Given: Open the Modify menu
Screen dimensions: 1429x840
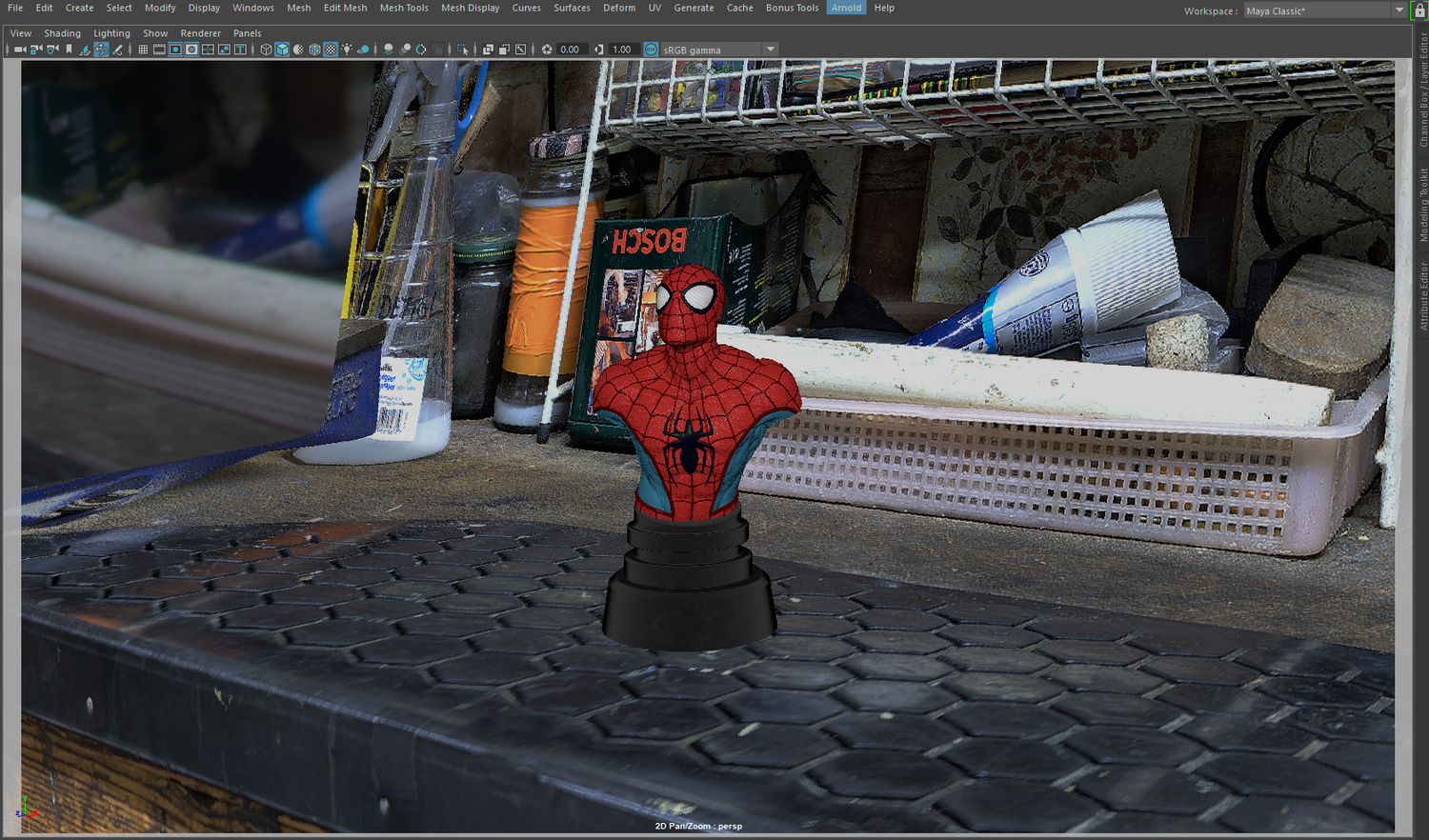Looking at the screenshot, I should 160,8.
